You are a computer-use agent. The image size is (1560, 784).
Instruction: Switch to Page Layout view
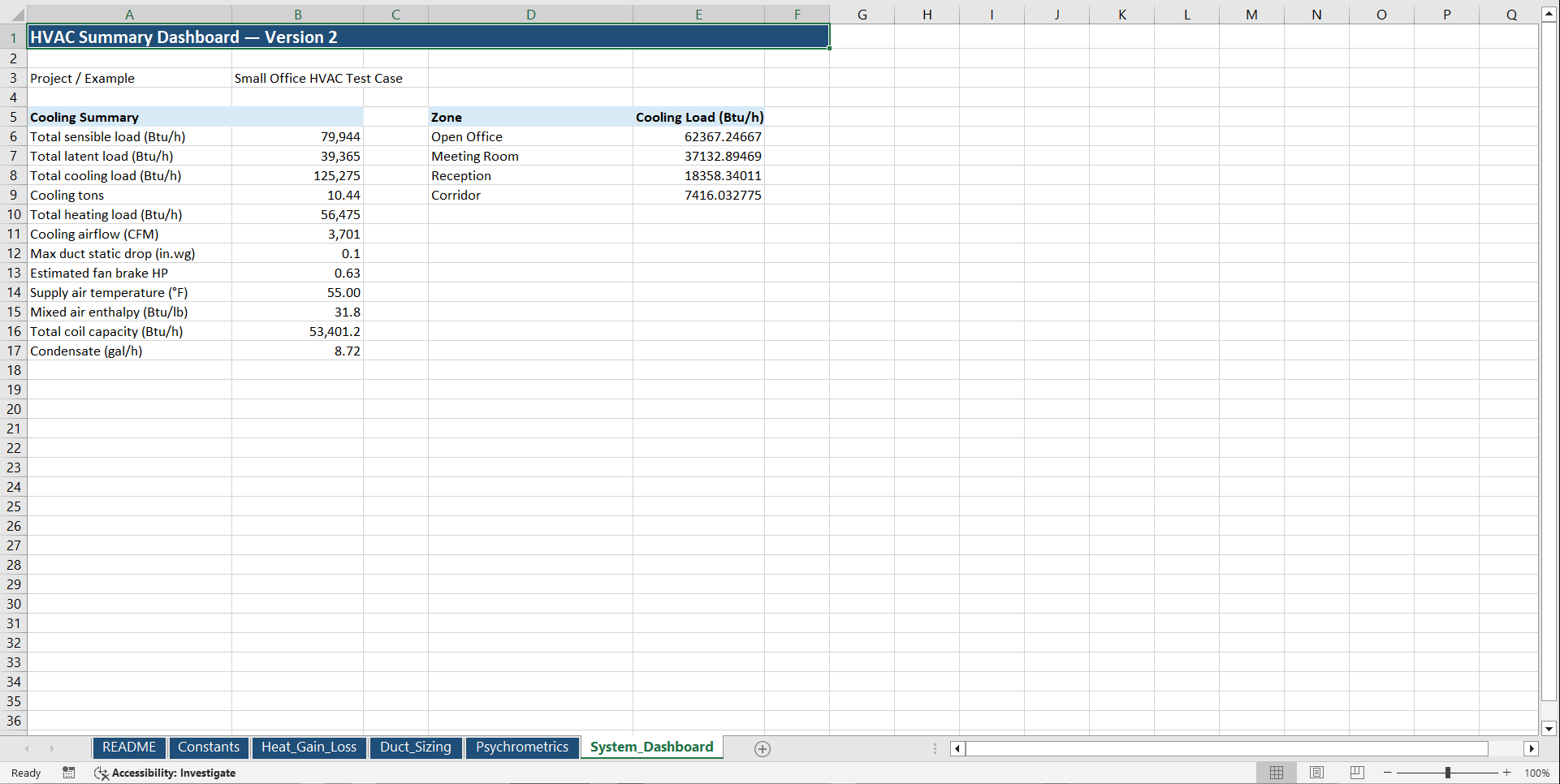click(x=1316, y=773)
